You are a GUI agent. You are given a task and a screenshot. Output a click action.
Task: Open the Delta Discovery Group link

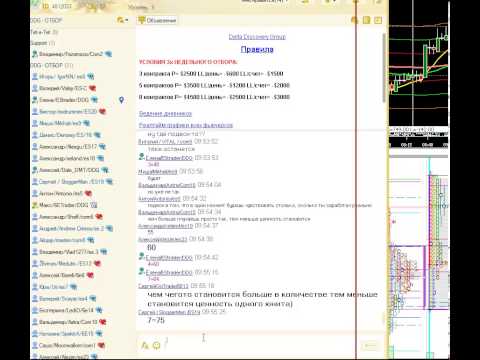tap(257, 37)
